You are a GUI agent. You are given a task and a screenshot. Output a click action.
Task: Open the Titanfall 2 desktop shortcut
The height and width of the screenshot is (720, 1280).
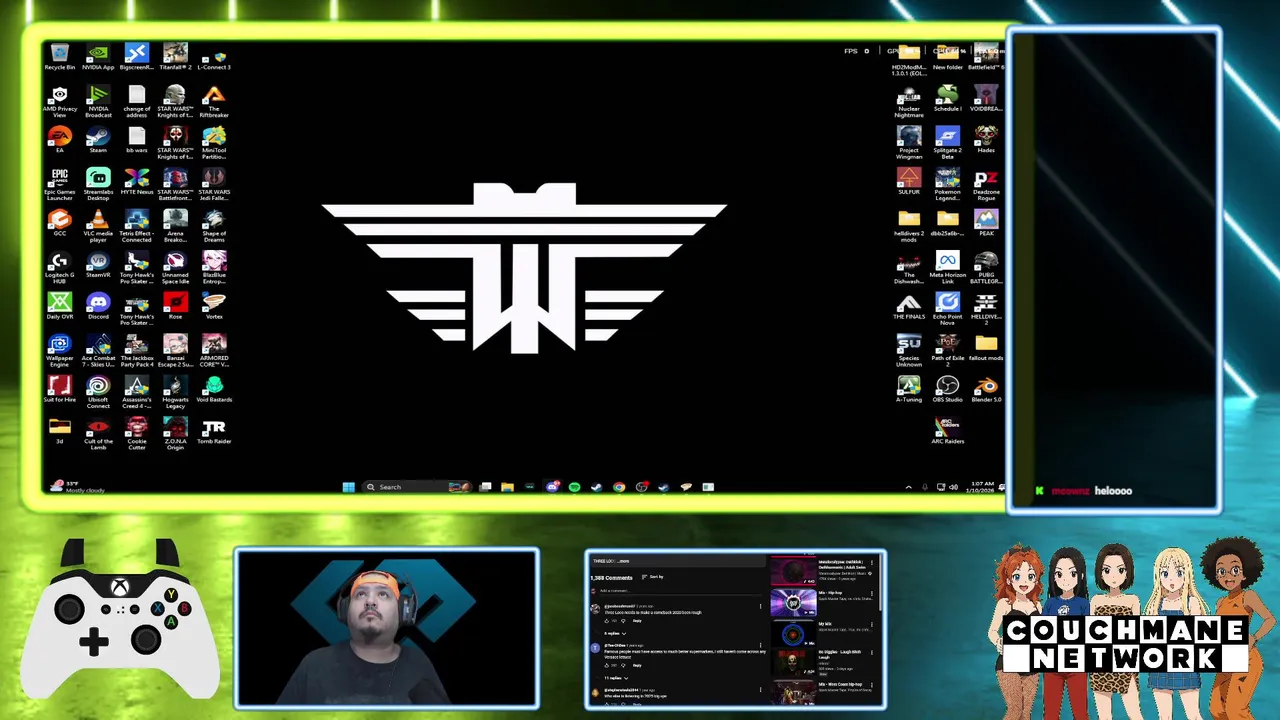[175, 57]
